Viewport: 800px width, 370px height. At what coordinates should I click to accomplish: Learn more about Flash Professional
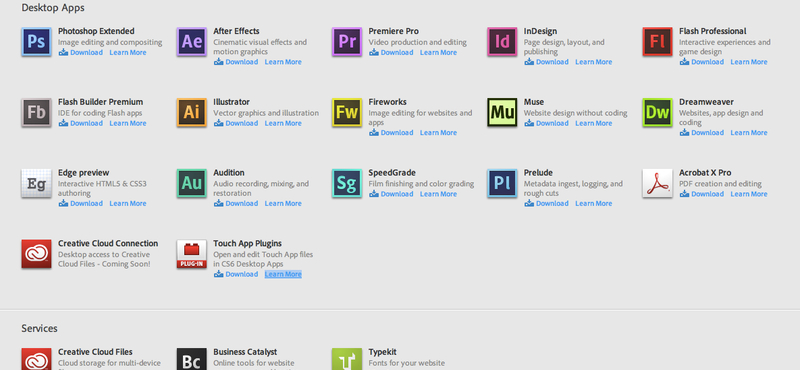coord(749,62)
